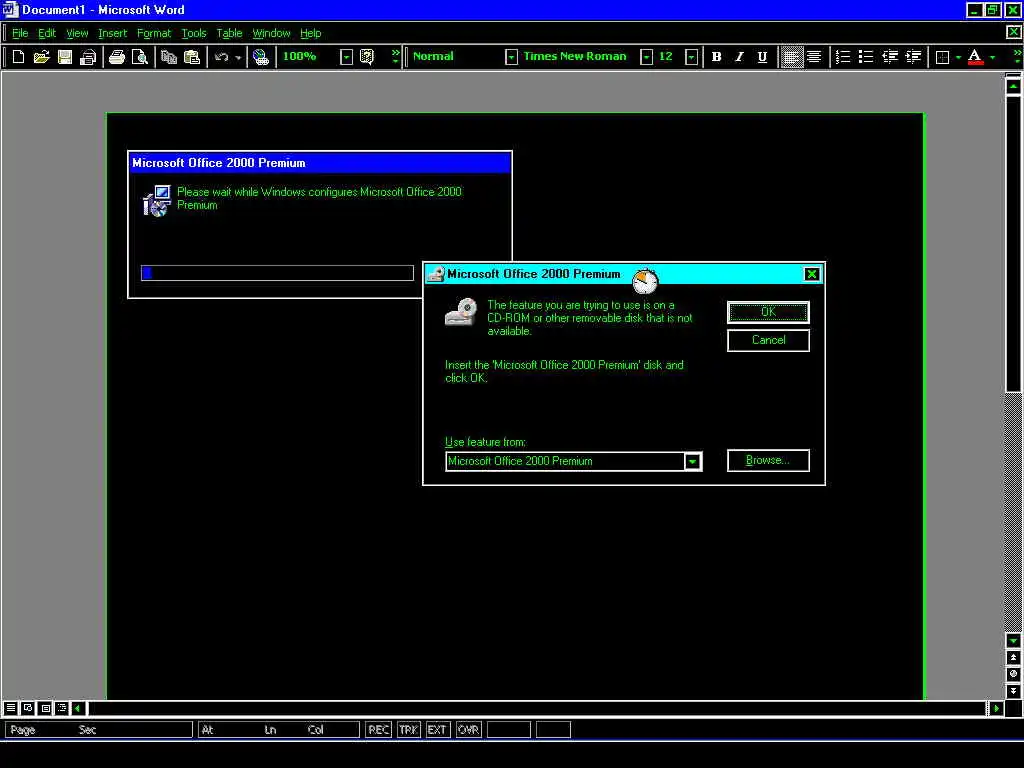Open an existing file from toolbar
Screen dimensions: 1024x768
pyautogui.click(x=41, y=57)
